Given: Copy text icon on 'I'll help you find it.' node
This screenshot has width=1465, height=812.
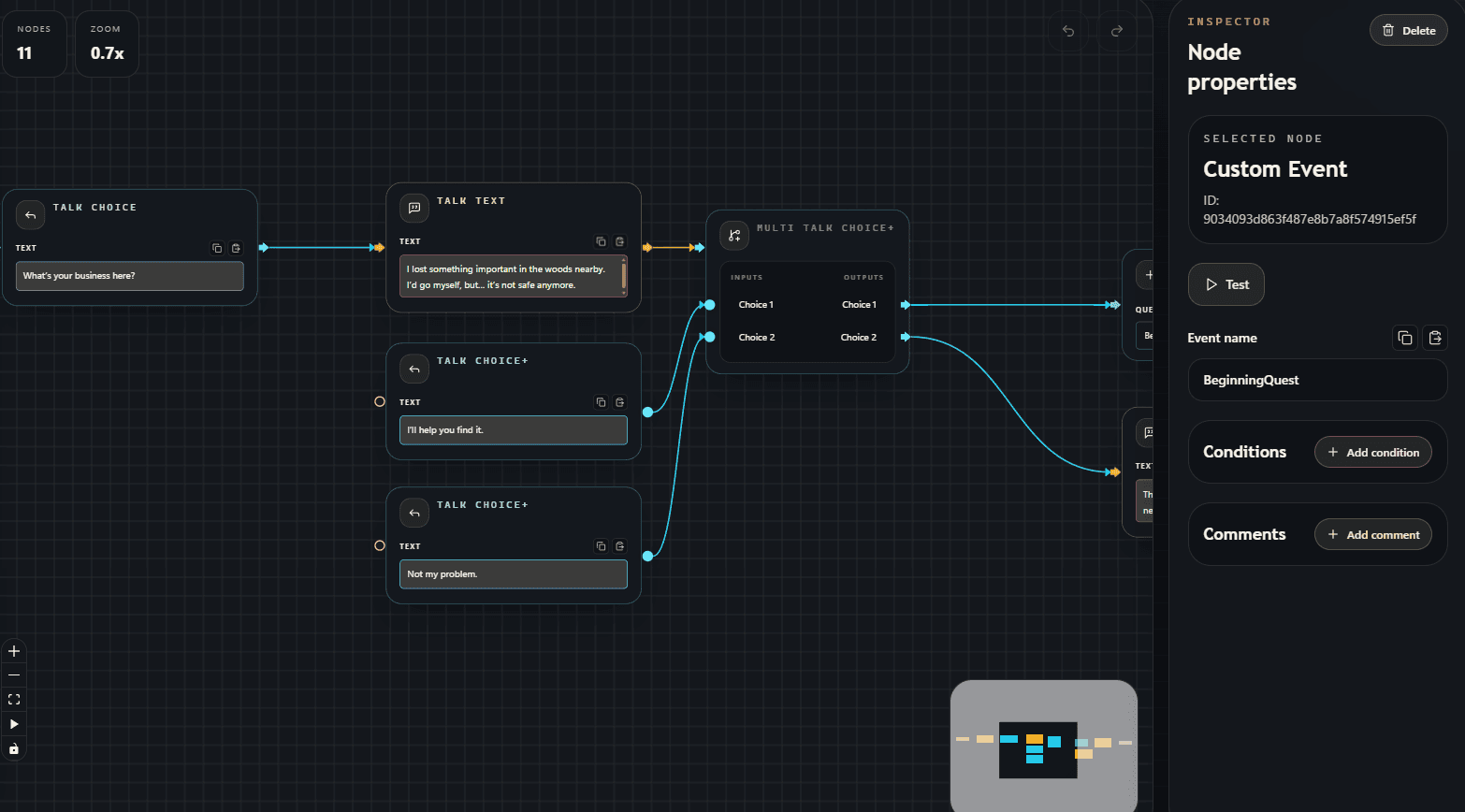Looking at the screenshot, I should [601, 402].
